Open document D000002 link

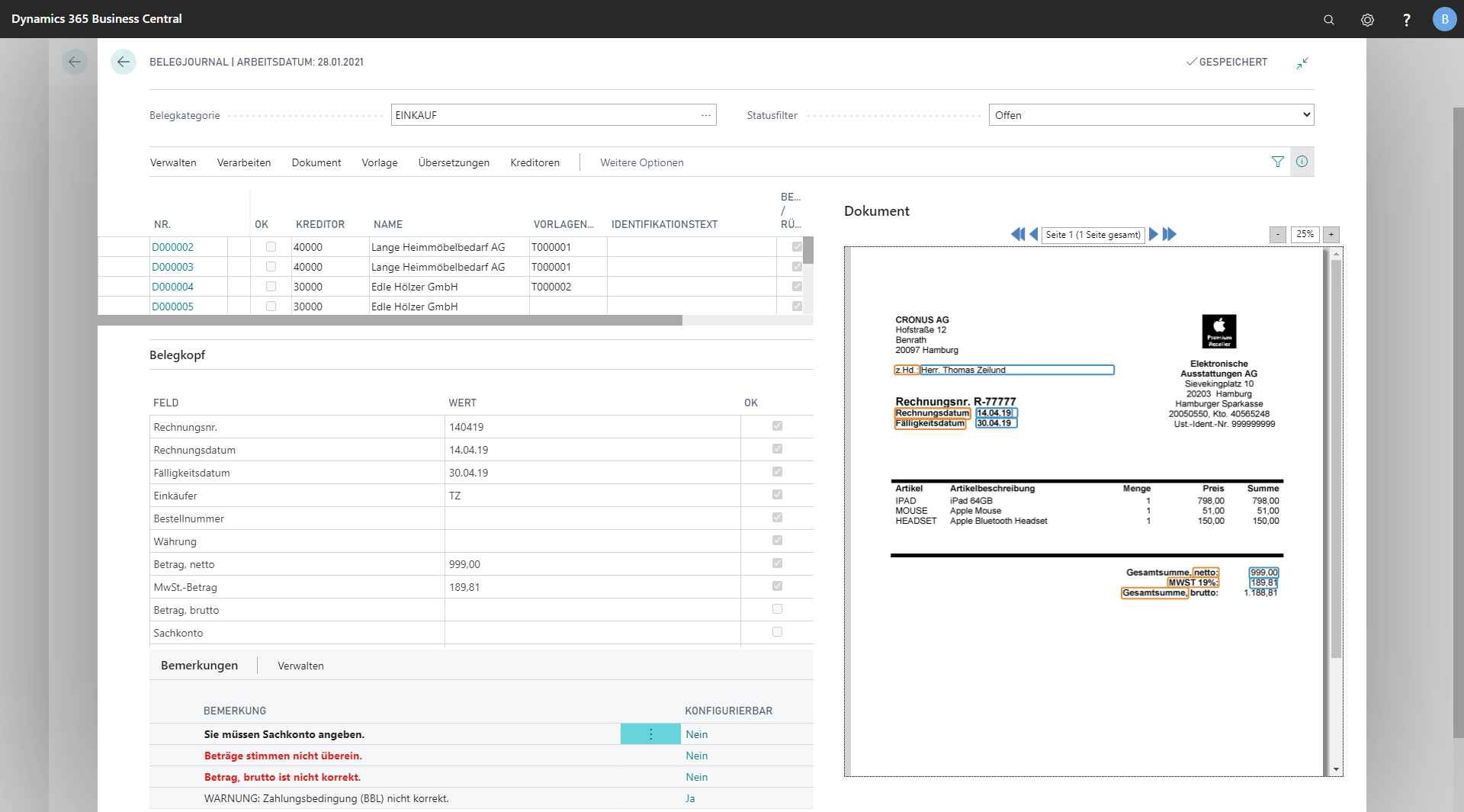173,247
